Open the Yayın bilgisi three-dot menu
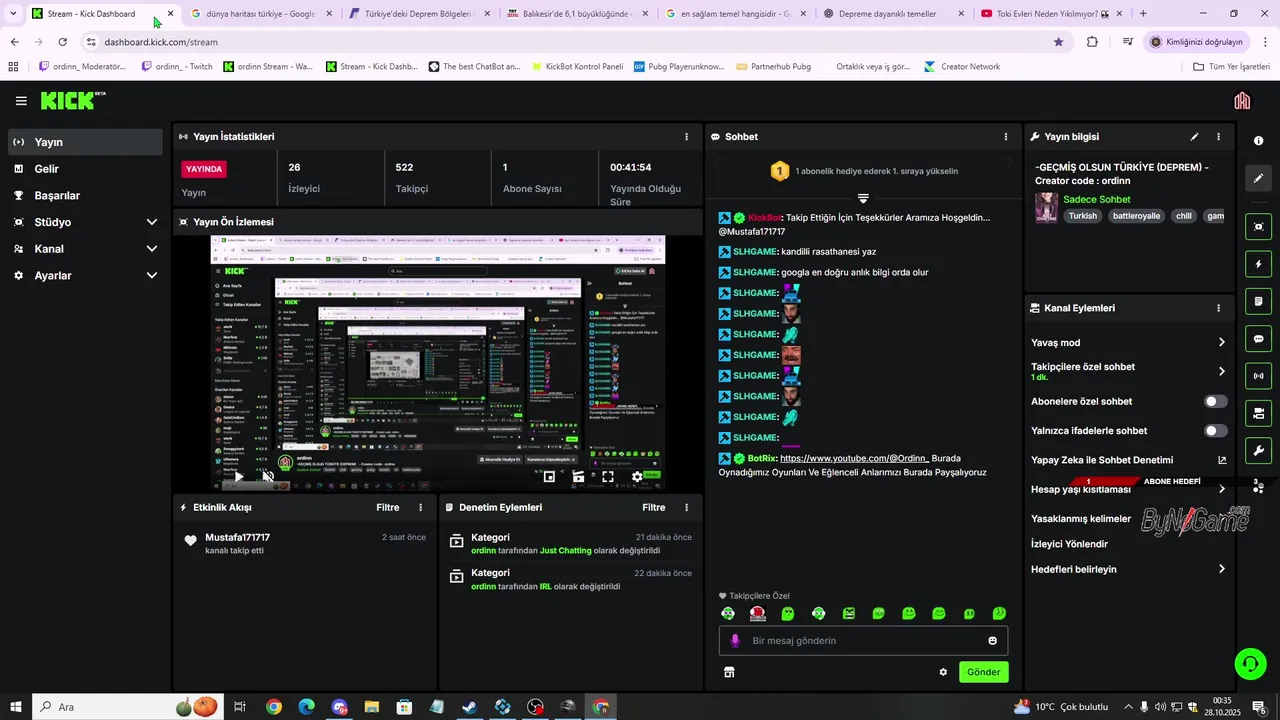The image size is (1280, 720). (x=1218, y=137)
